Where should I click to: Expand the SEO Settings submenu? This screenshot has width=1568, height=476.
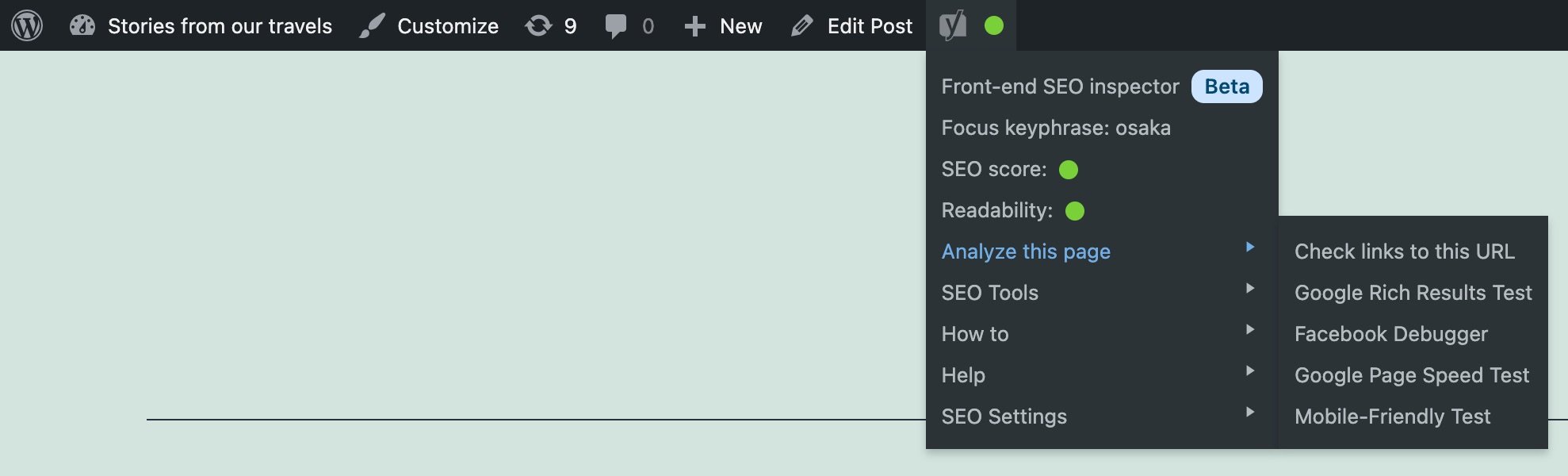click(1004, 416)
